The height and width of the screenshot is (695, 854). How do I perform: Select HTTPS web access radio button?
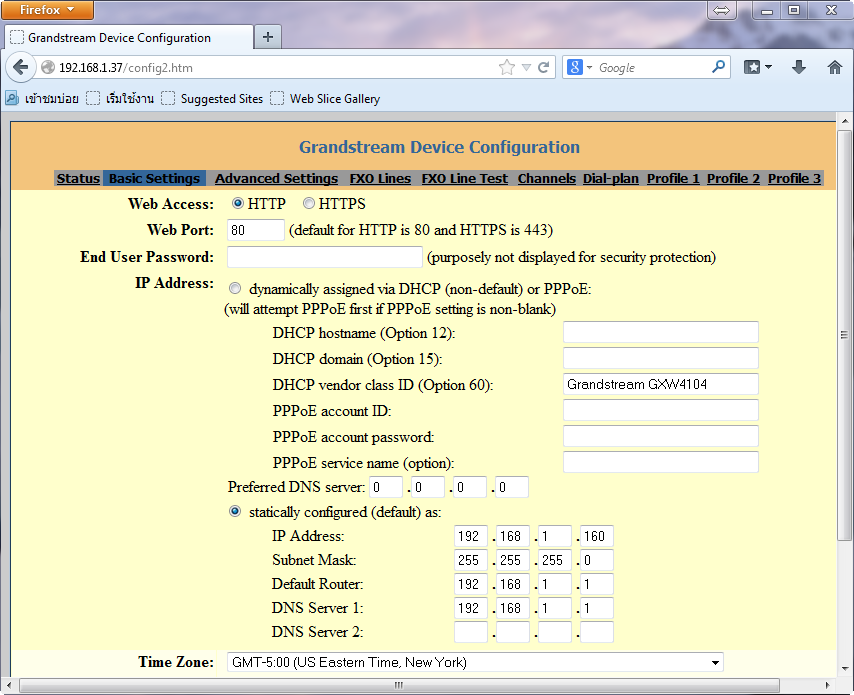[x=309, y=203]
